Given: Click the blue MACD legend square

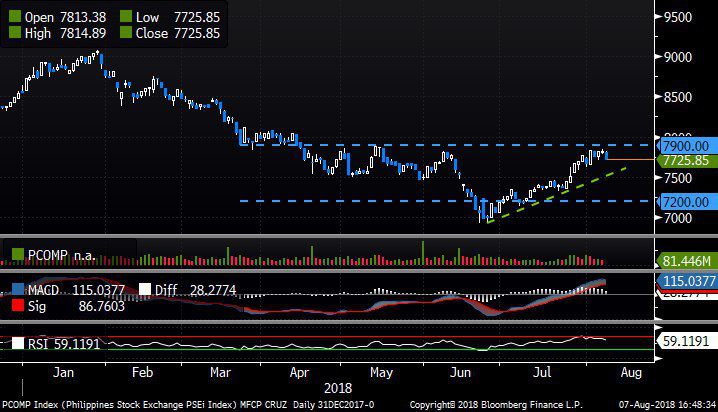Looking at the screenshot, I should pos(13,288).
